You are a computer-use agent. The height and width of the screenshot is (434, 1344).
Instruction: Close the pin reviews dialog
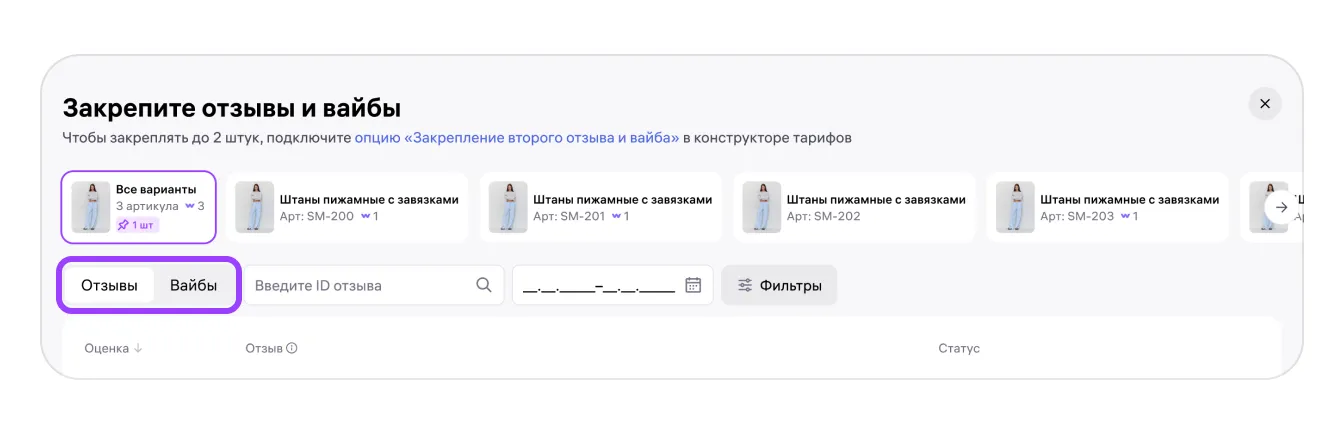point(1265,104)
